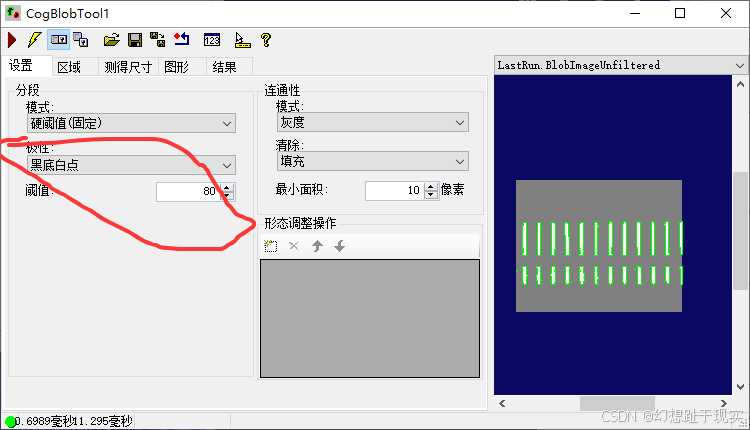Image resolution: width=750 pixels, height=430 pixels.
Task: Open the LastRun.BlobImageUnfiltered image dropdown
Action: (x=620, y=65)
